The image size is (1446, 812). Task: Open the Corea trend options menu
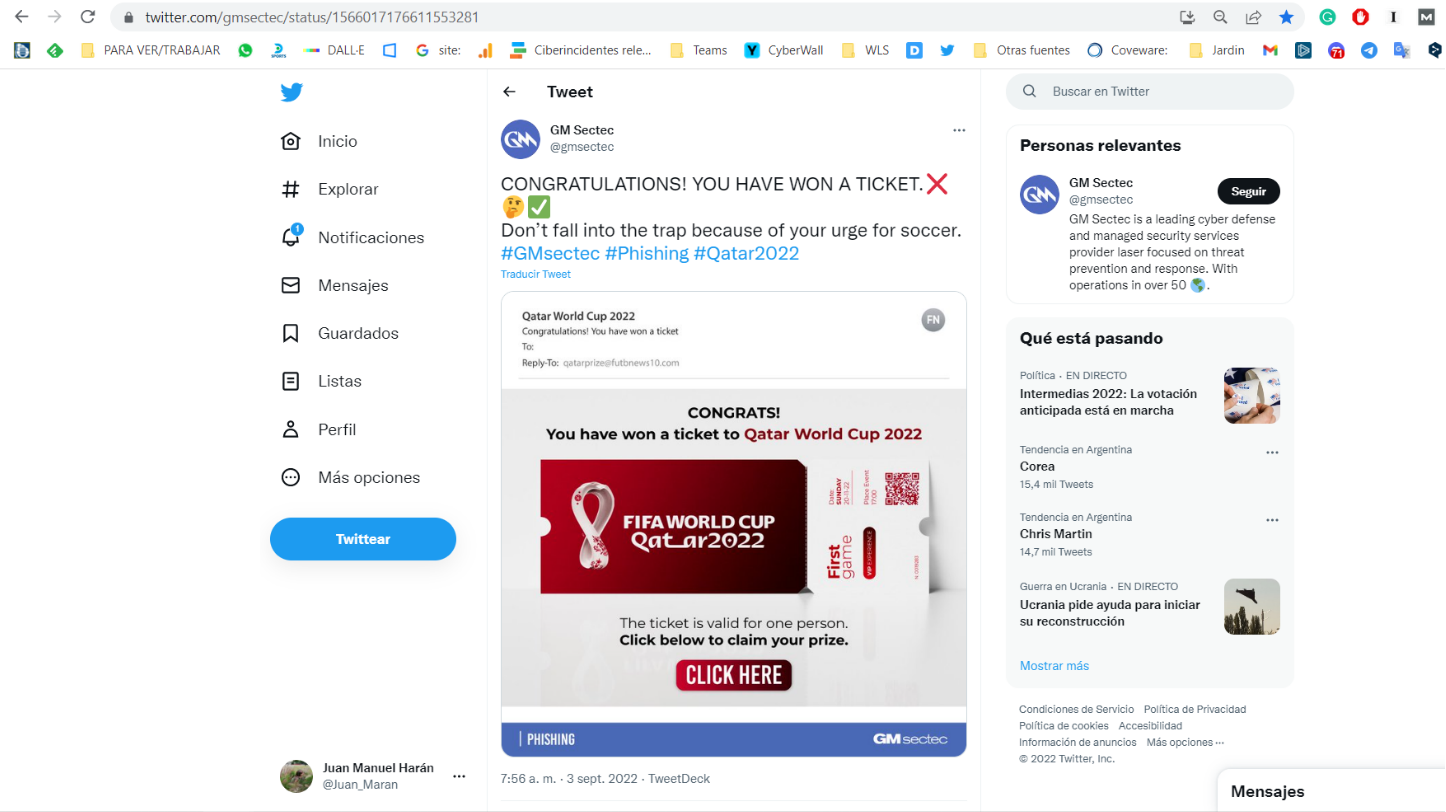click(1272, 452)
